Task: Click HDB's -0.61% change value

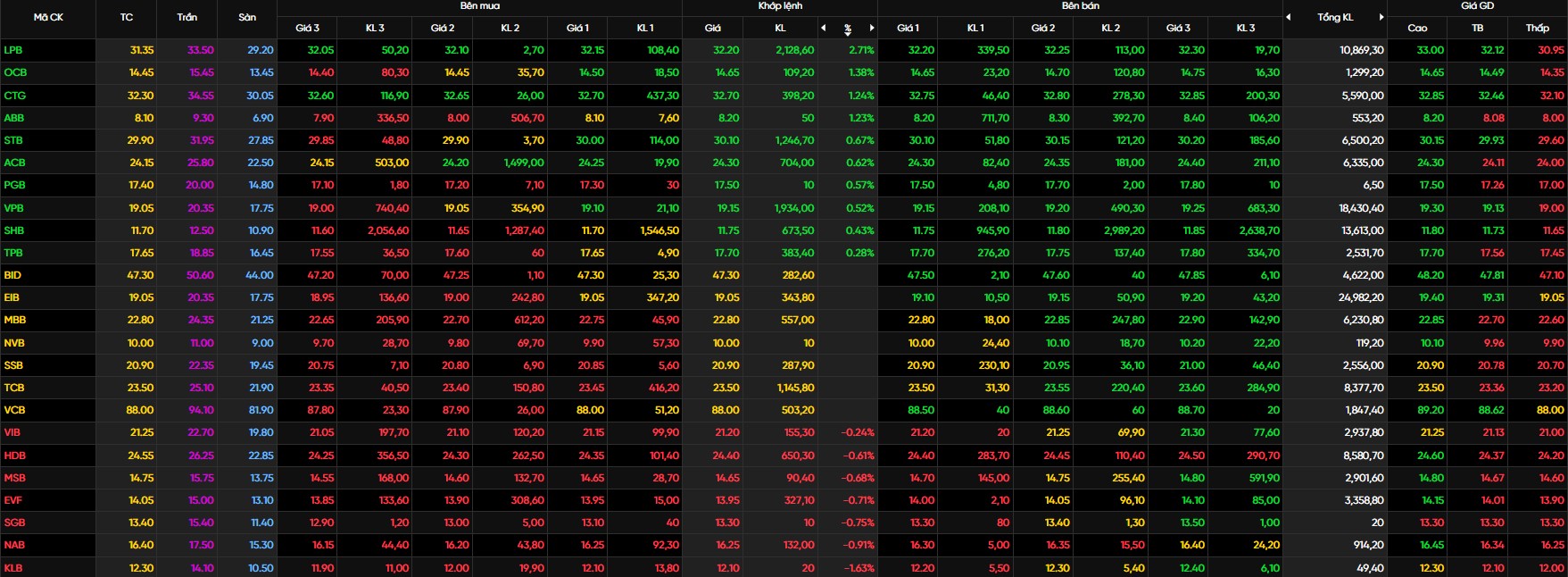Action: coord(859,456)
